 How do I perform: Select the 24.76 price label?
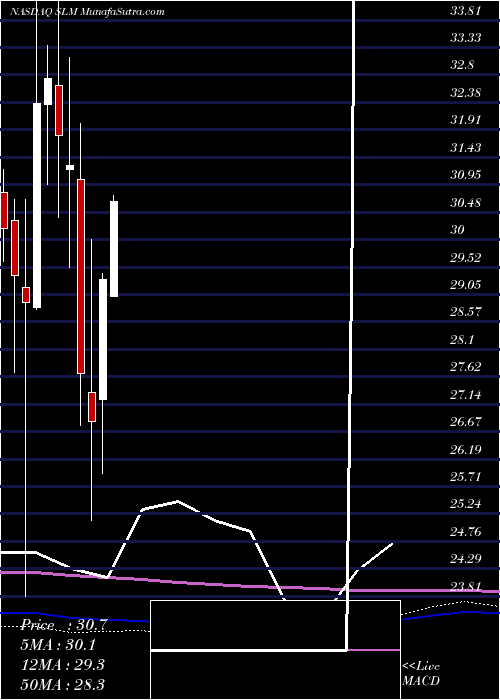click(x=466, y=532)
